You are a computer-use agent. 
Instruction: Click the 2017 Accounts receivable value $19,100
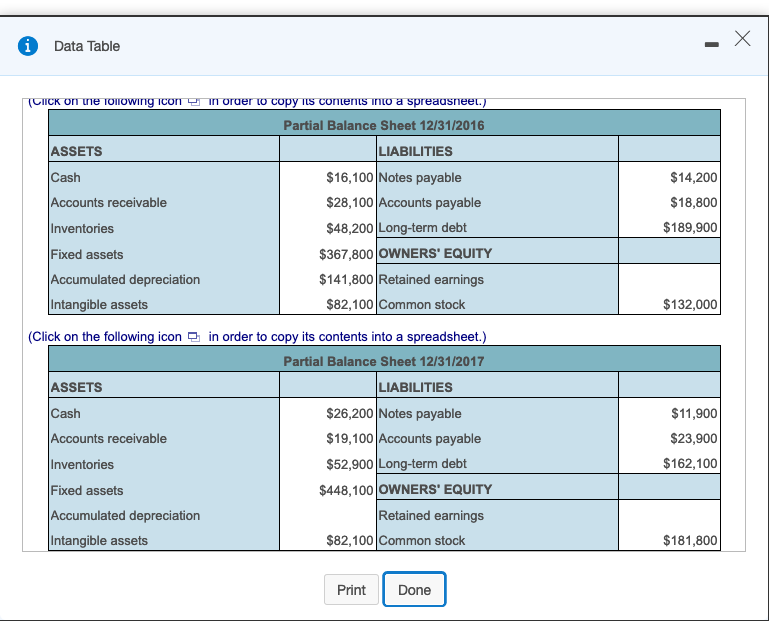coord(350,439)
